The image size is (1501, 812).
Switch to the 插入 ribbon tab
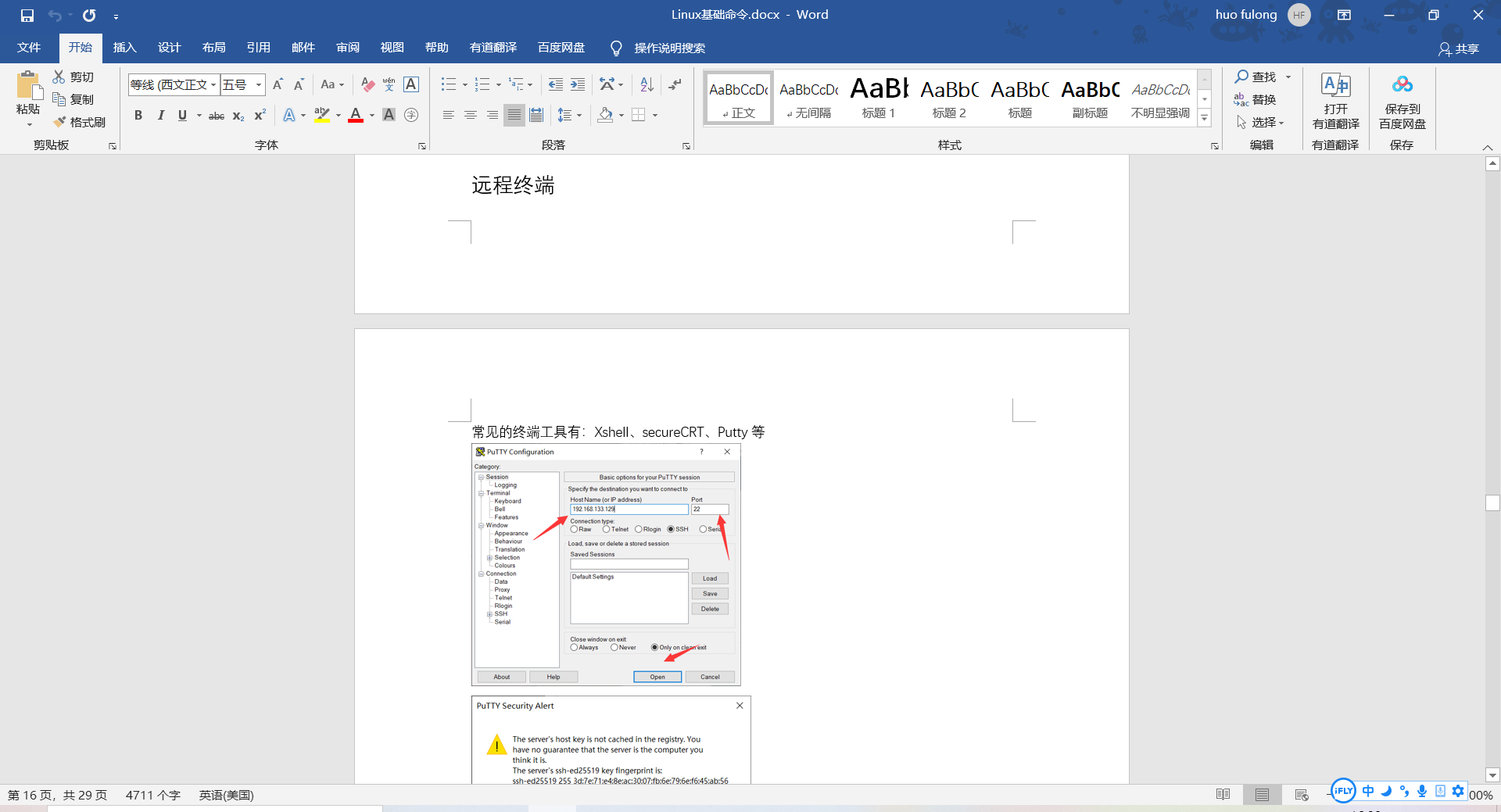point(124,48)
